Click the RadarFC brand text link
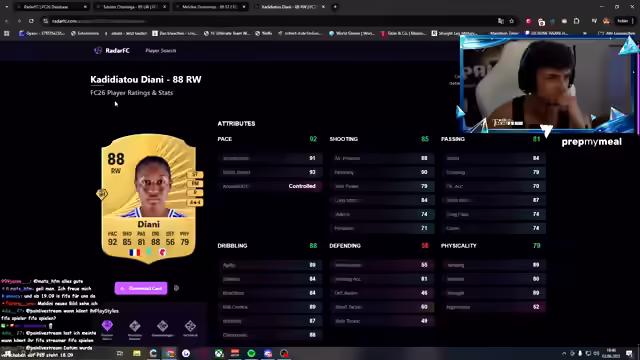The height and width of the screenshot is (360, 640). [x=117, y=51]
